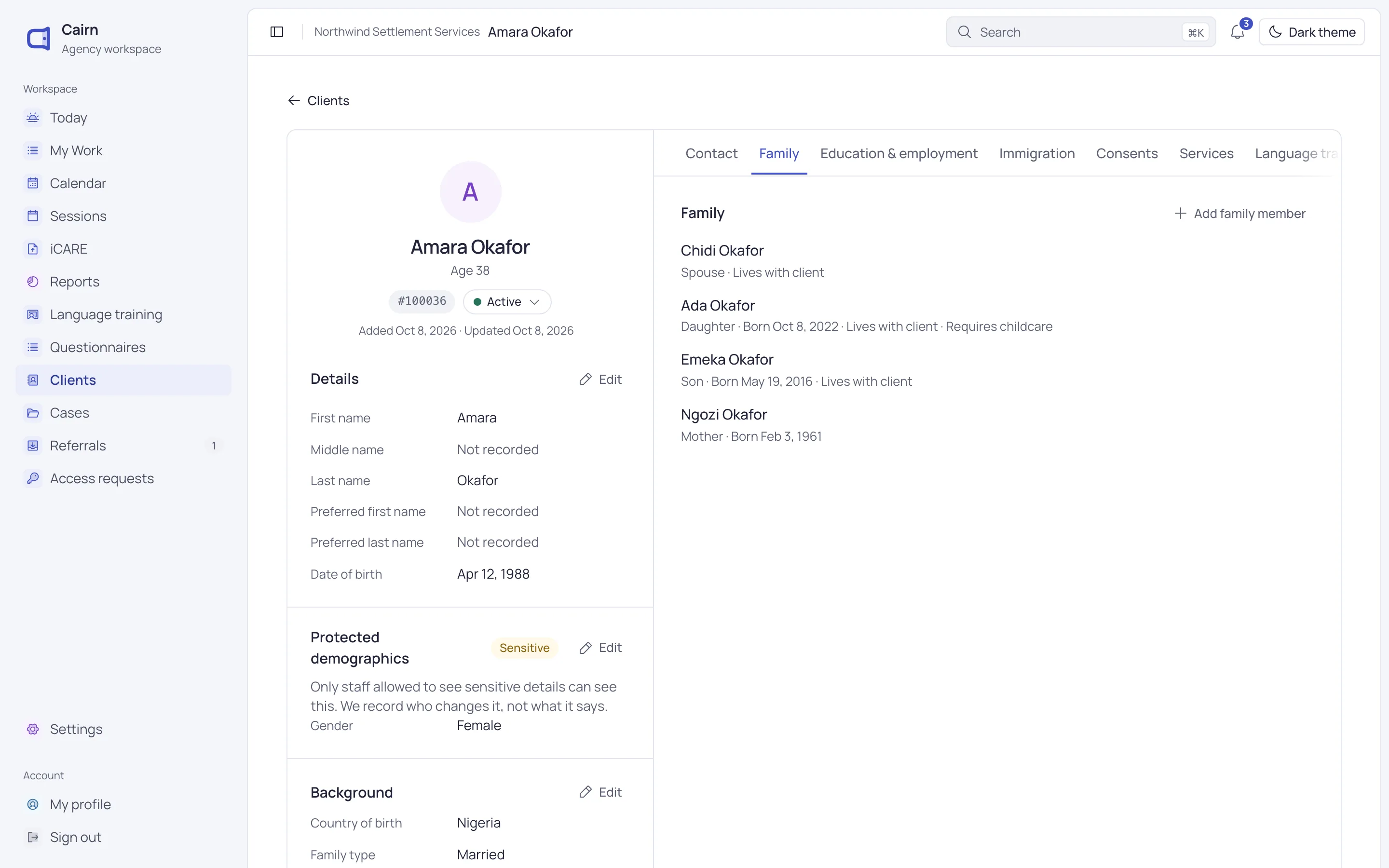Click the Today sunrise icon
This screenshot has width=1389, height=868.
pyautogui.click(x=33, y=118)
